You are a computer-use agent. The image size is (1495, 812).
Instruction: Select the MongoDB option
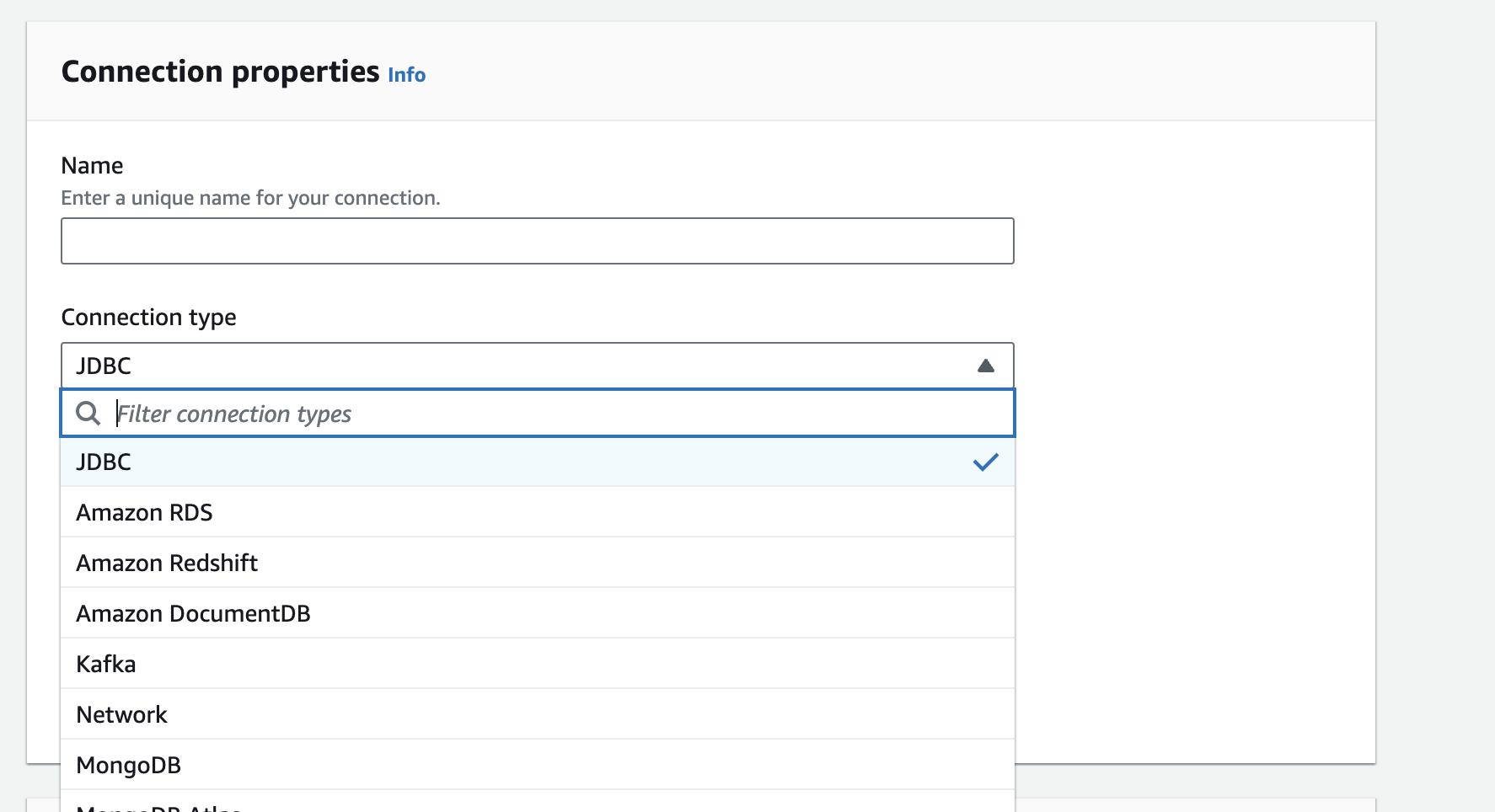(x=129, y=765)
